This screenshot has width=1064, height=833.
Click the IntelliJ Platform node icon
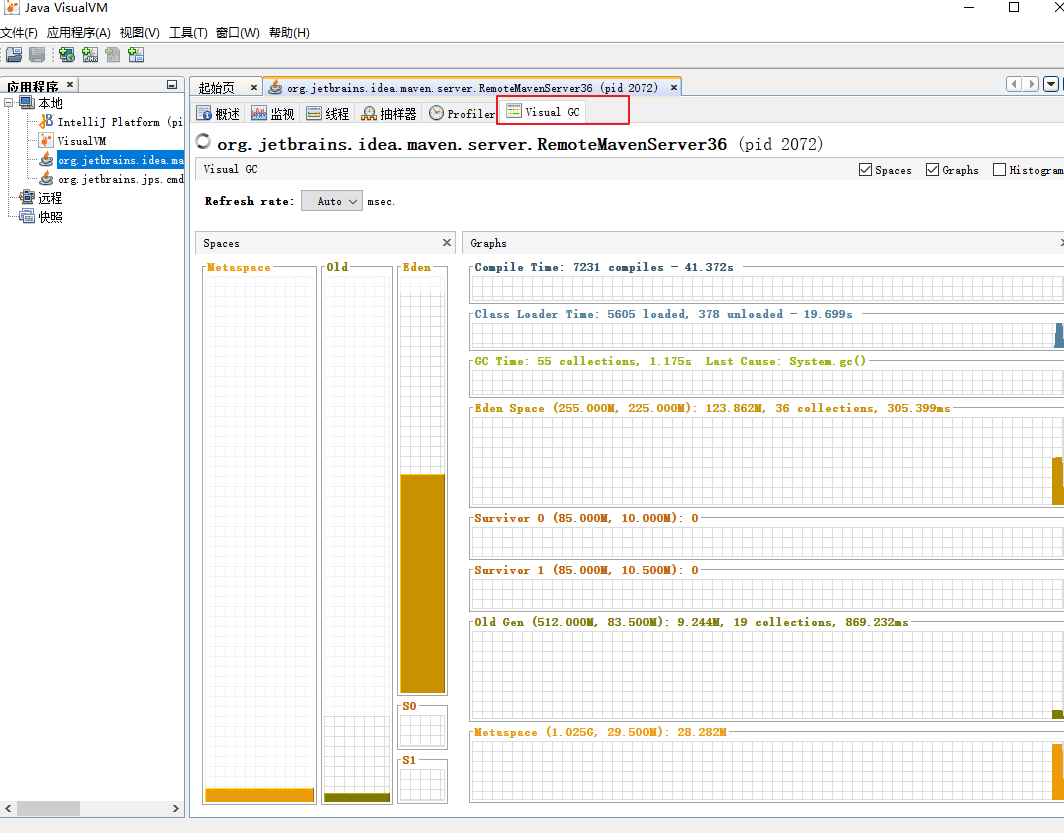click(x=46, y=121)
